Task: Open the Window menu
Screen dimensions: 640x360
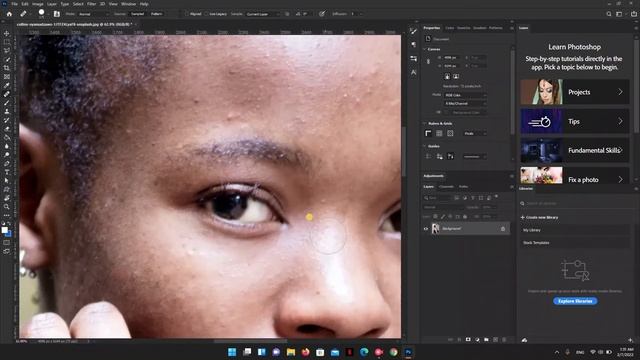Action: [x=128, y=4]
